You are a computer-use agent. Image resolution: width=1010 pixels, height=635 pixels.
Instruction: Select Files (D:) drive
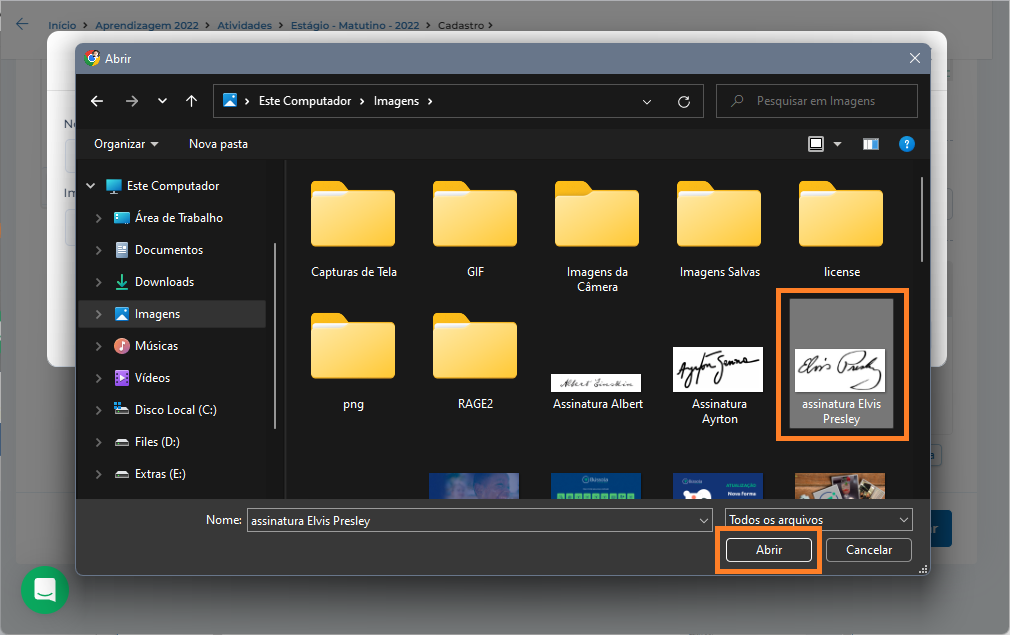click(x=157, y=442)
